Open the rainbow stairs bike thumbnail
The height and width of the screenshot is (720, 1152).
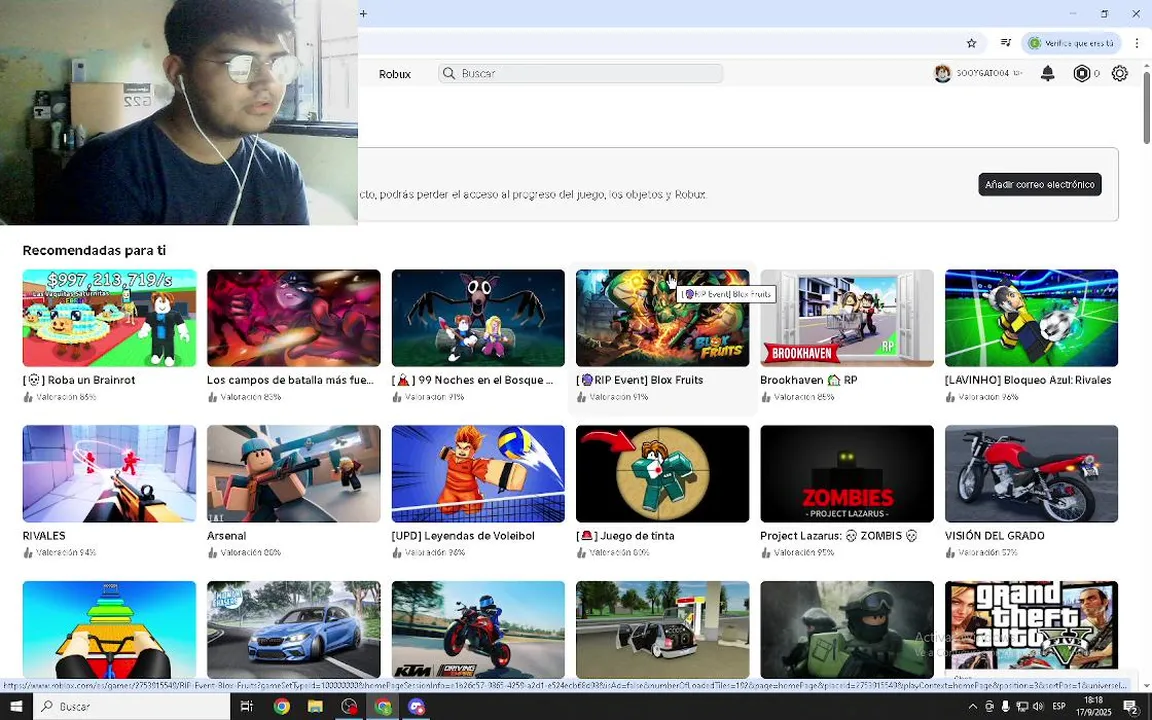(x=109, y=630)
